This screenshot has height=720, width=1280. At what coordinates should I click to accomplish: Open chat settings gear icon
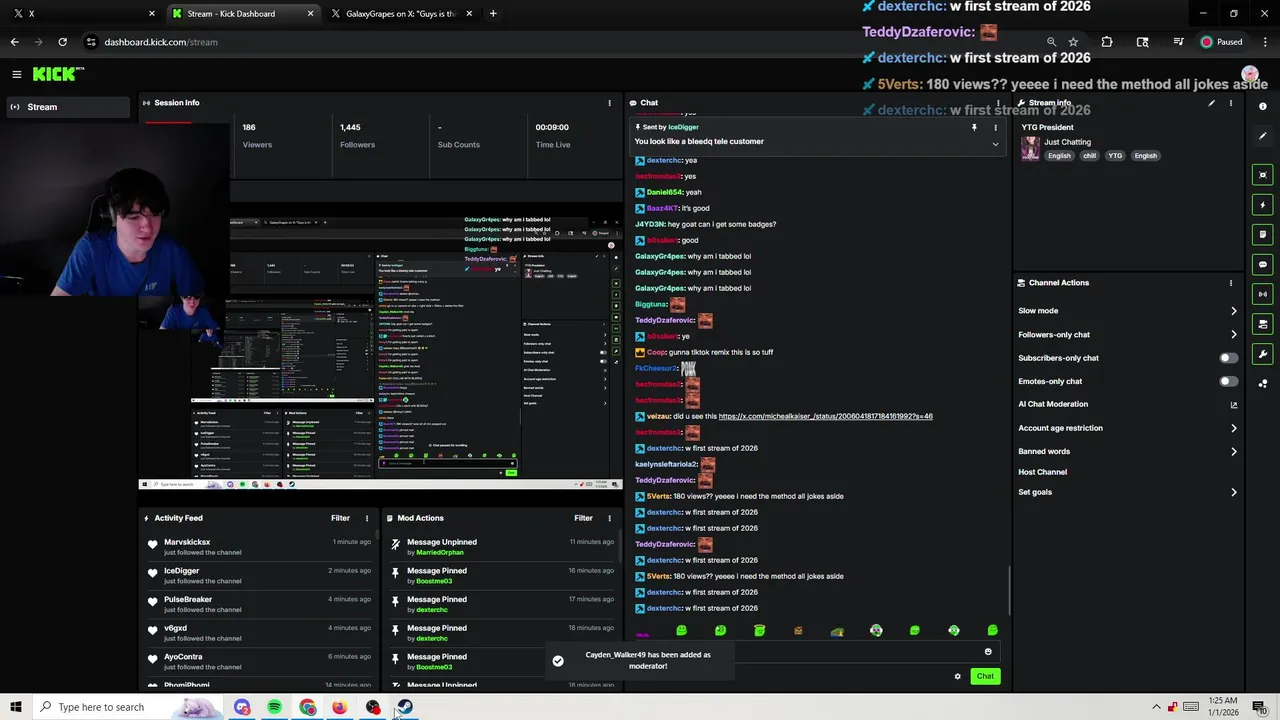[x=957, y=677]
